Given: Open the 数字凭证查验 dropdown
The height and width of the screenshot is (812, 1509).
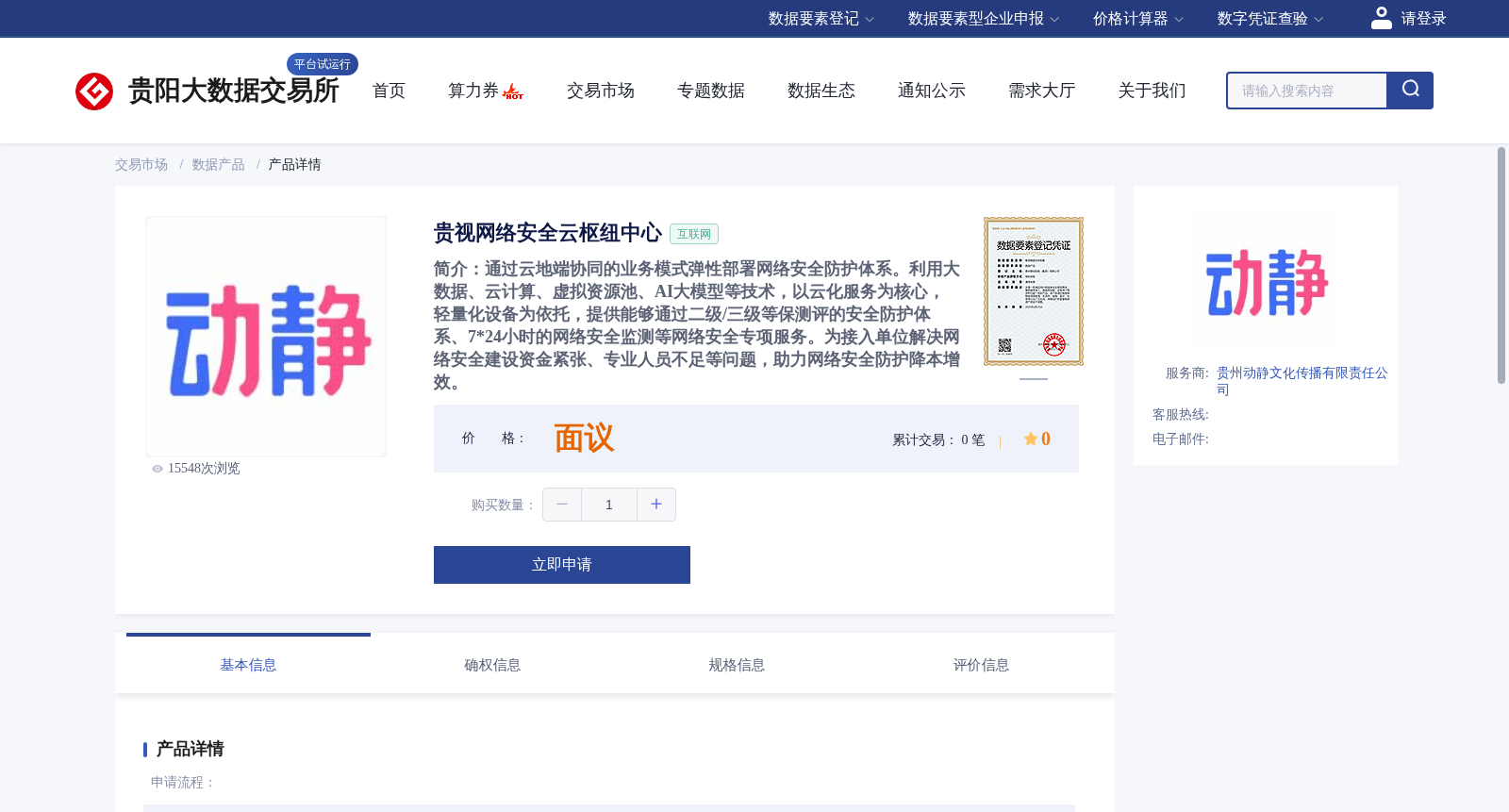Looking at the screenshot, I should tap(1270, 19).
